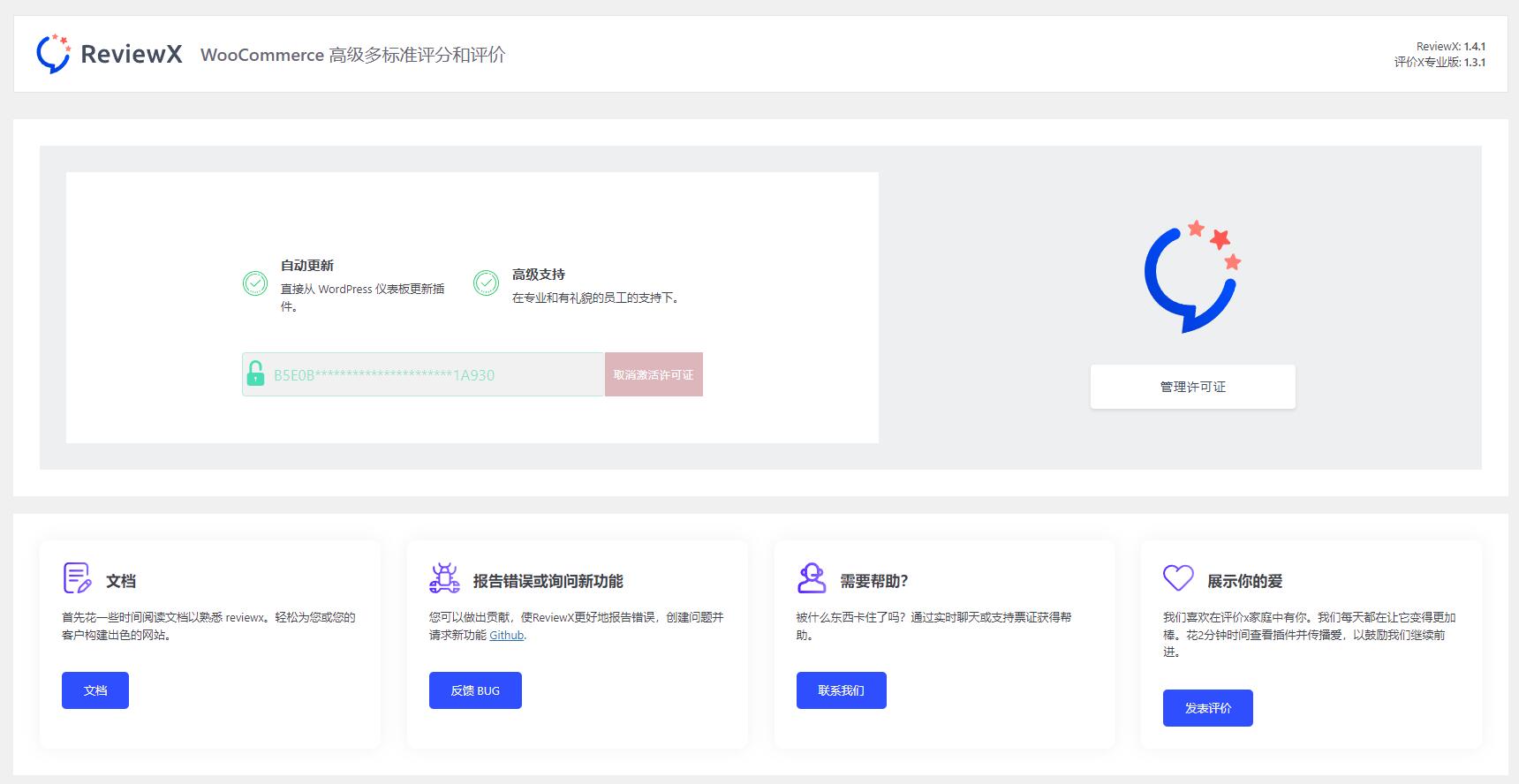
Task: Click the 反馈 BUG button
Action: [475, 690]
